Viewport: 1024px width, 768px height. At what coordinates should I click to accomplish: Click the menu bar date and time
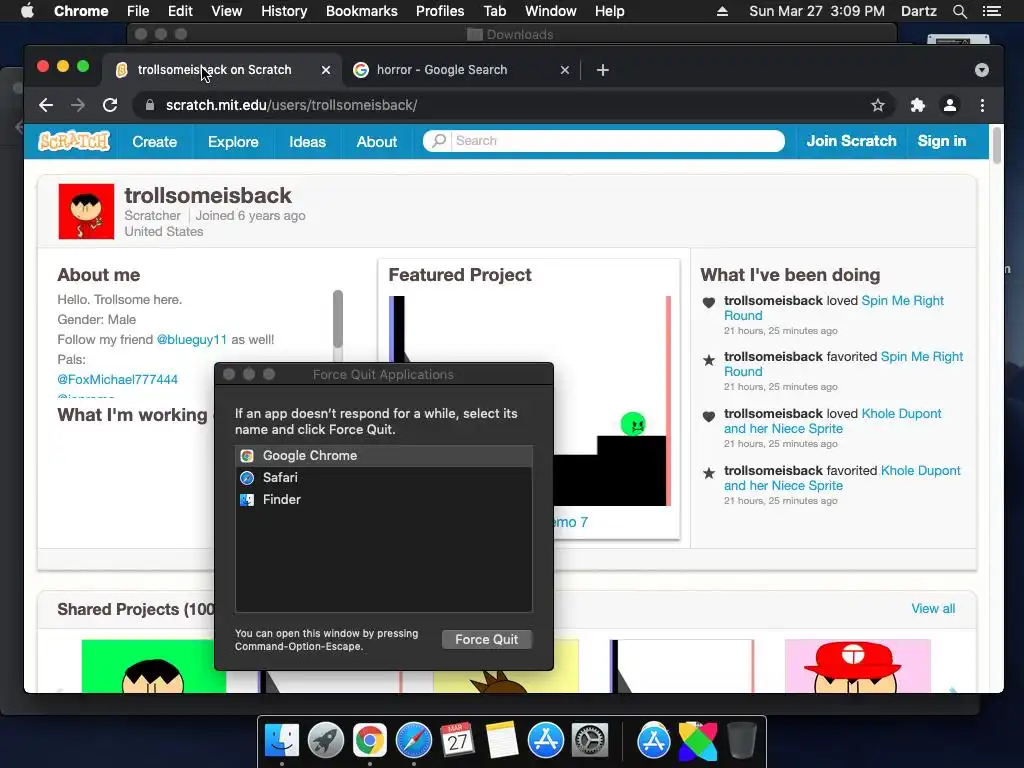click(x=816, y=11)
